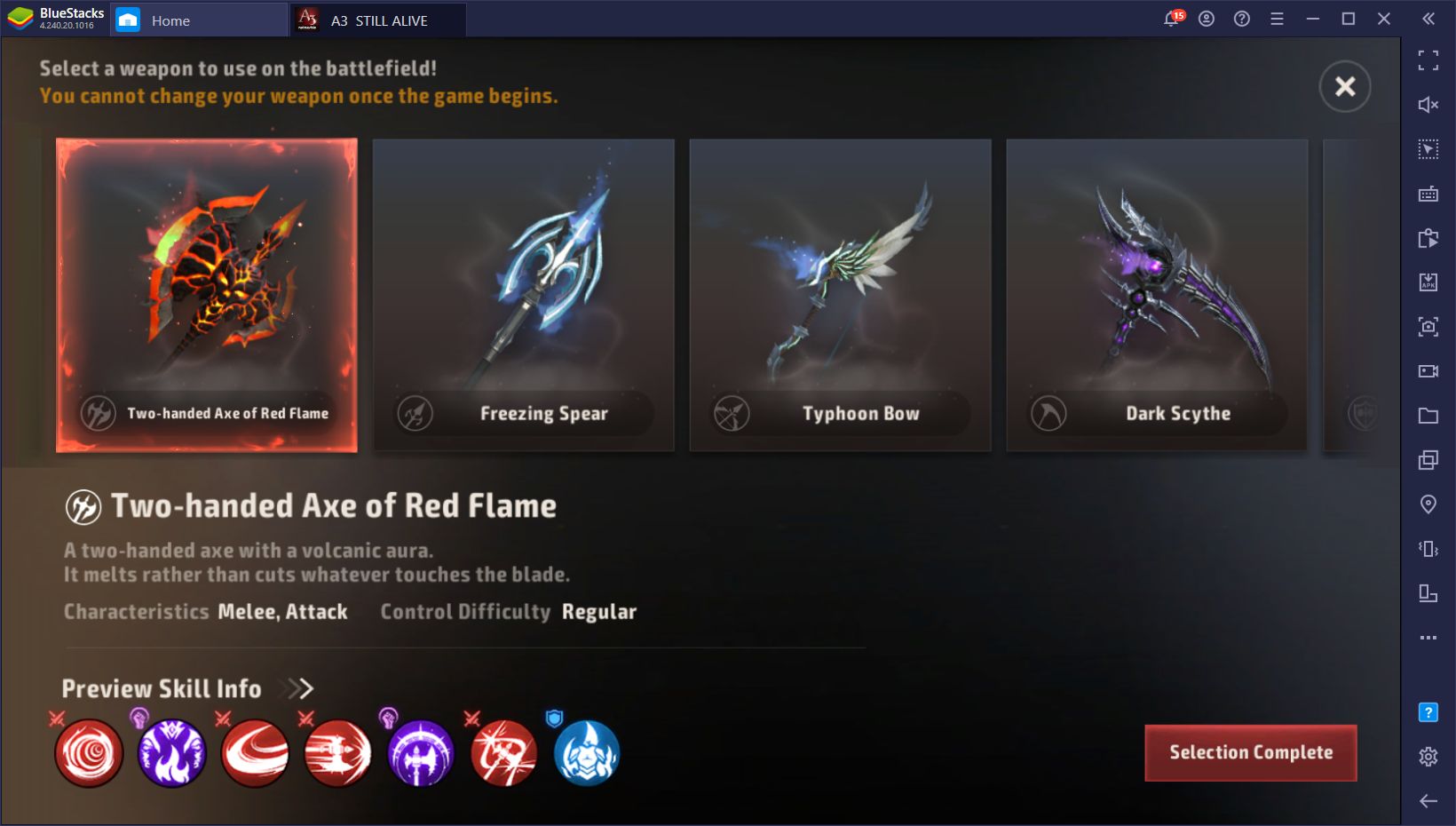The height and width of the screenshot is (826, 1456).
Task: Mute BlueStacks sound from the sidebar
Action: click(1428, 105)
